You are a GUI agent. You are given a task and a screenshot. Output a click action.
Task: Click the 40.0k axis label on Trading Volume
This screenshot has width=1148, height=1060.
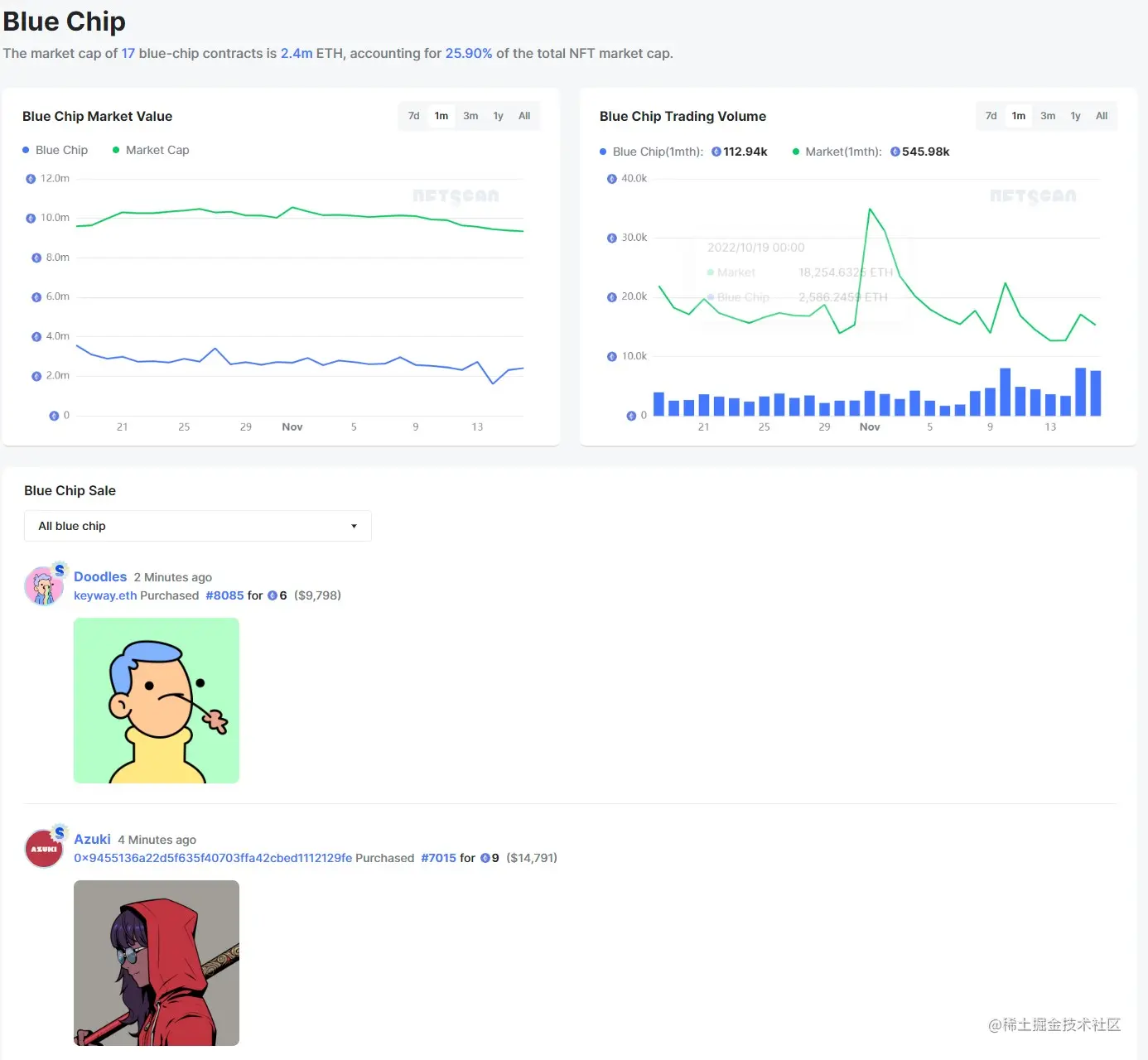click(x=634, y=178)
